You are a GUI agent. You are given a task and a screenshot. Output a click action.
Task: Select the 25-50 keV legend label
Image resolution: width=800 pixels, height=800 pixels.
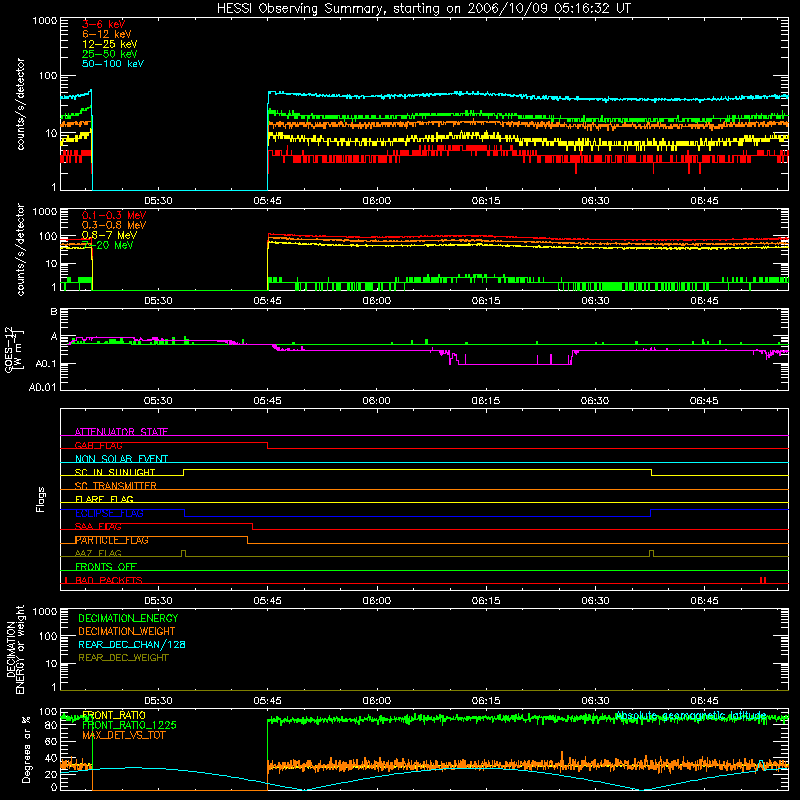(x=110, y=54)
